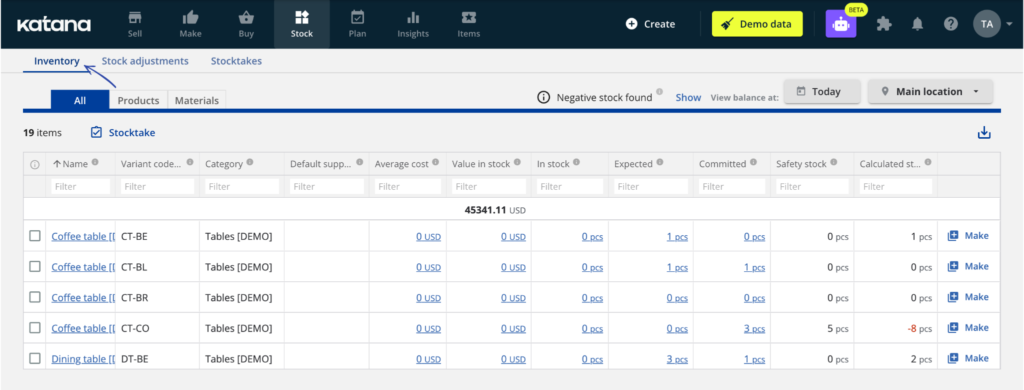The width and height of the screenshot is (1024, 390).
Task: Select the Dining table DT-BE row checkbox
Action: [x=35, y=358]
